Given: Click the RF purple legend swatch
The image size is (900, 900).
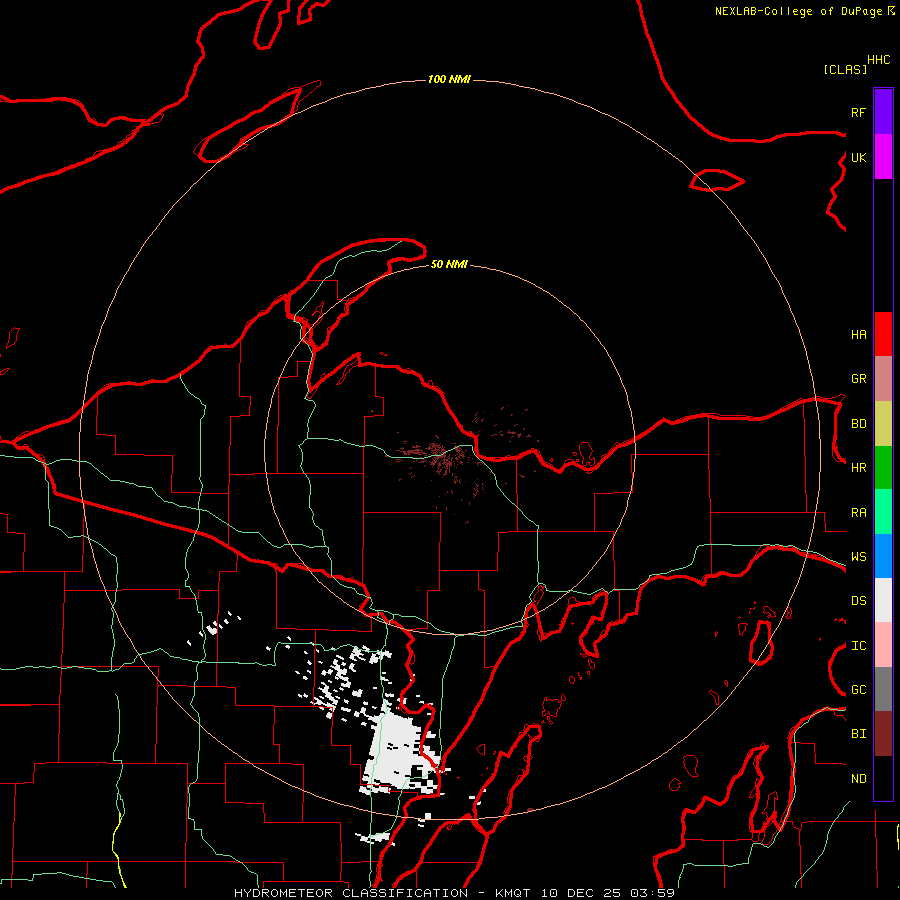Looking at the screenshot, I should coord(883,112).
